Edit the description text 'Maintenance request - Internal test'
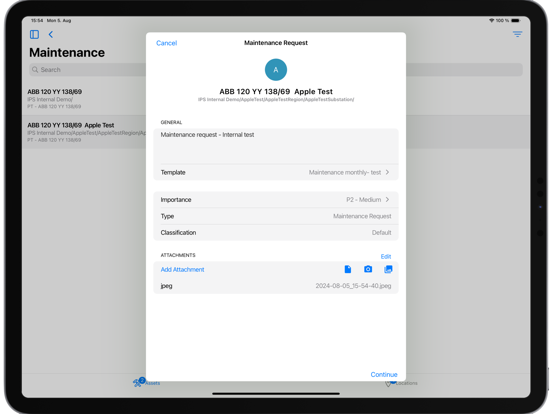 [x=276, y=146]
